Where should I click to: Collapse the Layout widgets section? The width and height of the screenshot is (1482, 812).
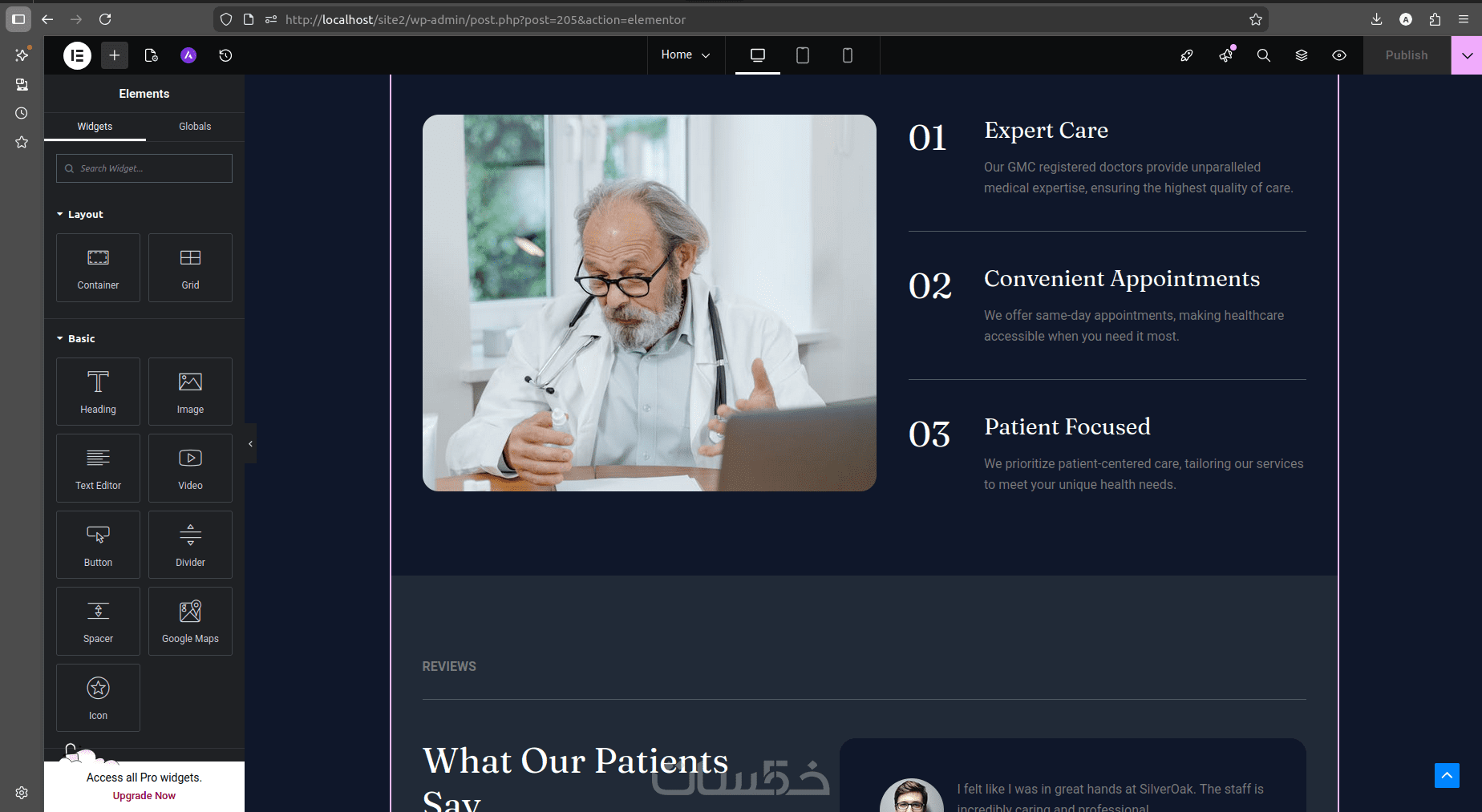coord(80,214)
